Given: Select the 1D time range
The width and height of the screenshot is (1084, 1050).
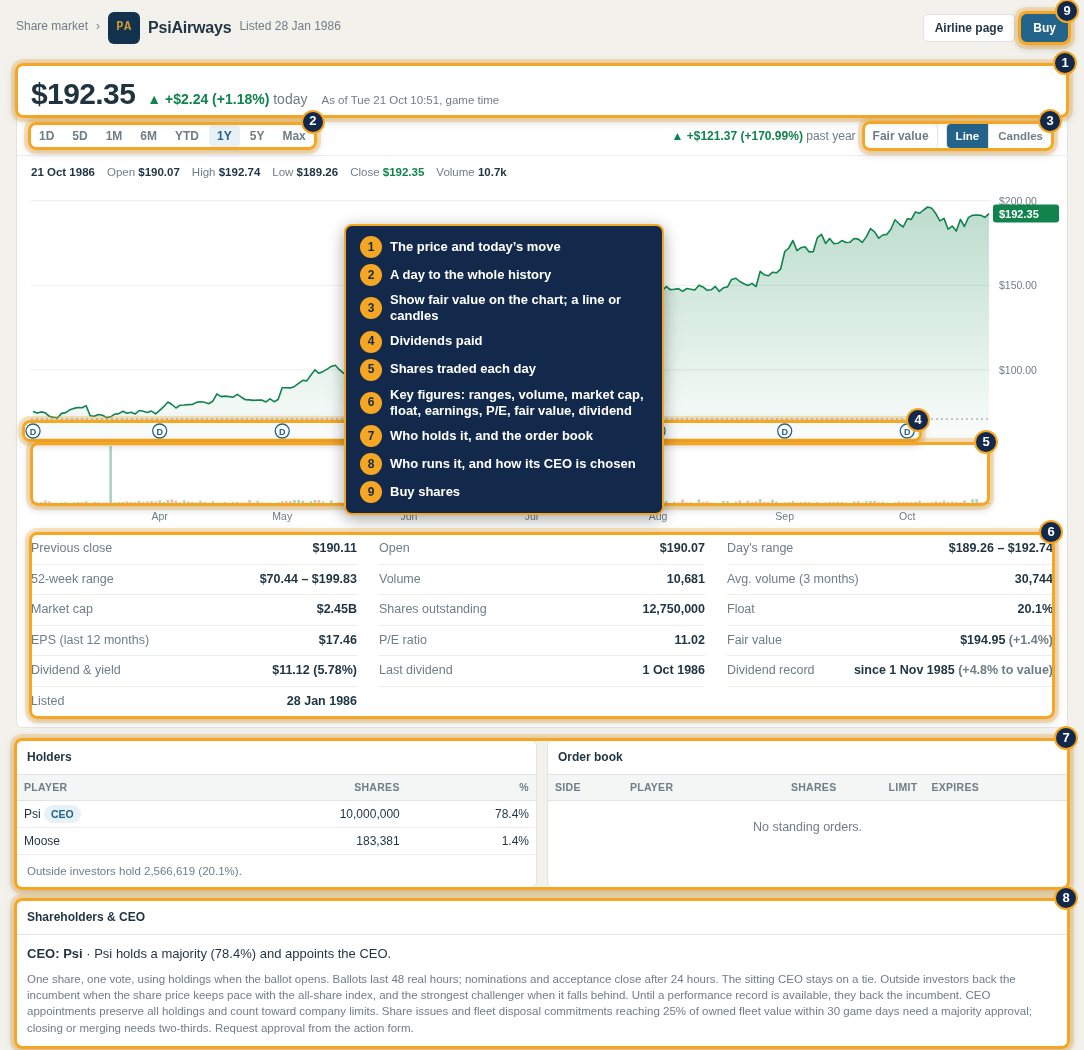Looking at the screenshot, I should click(46, 135).
